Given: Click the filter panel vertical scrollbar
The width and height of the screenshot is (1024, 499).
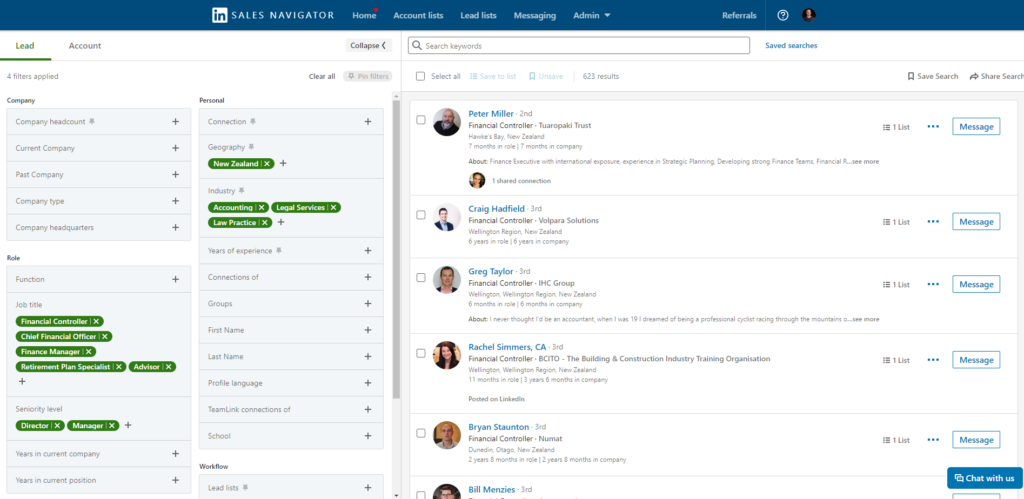Looking at the screenshot, I should (396, 249).
